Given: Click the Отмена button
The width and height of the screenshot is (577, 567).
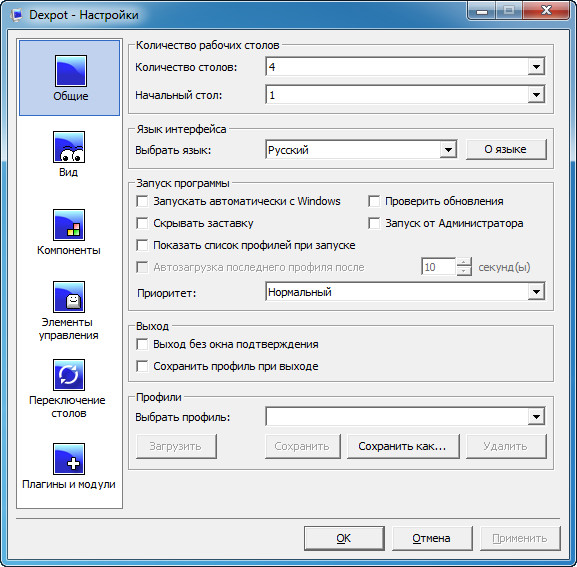Looking at the screenshot, I should (432, 538).
